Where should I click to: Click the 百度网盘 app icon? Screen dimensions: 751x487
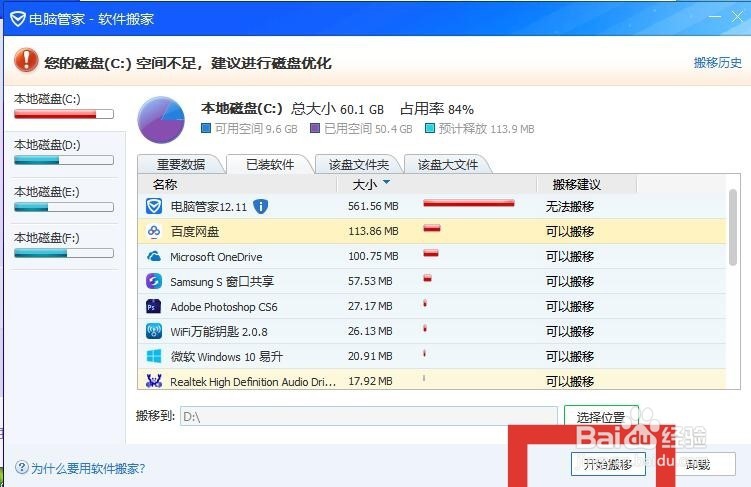[x=154, y=231]
